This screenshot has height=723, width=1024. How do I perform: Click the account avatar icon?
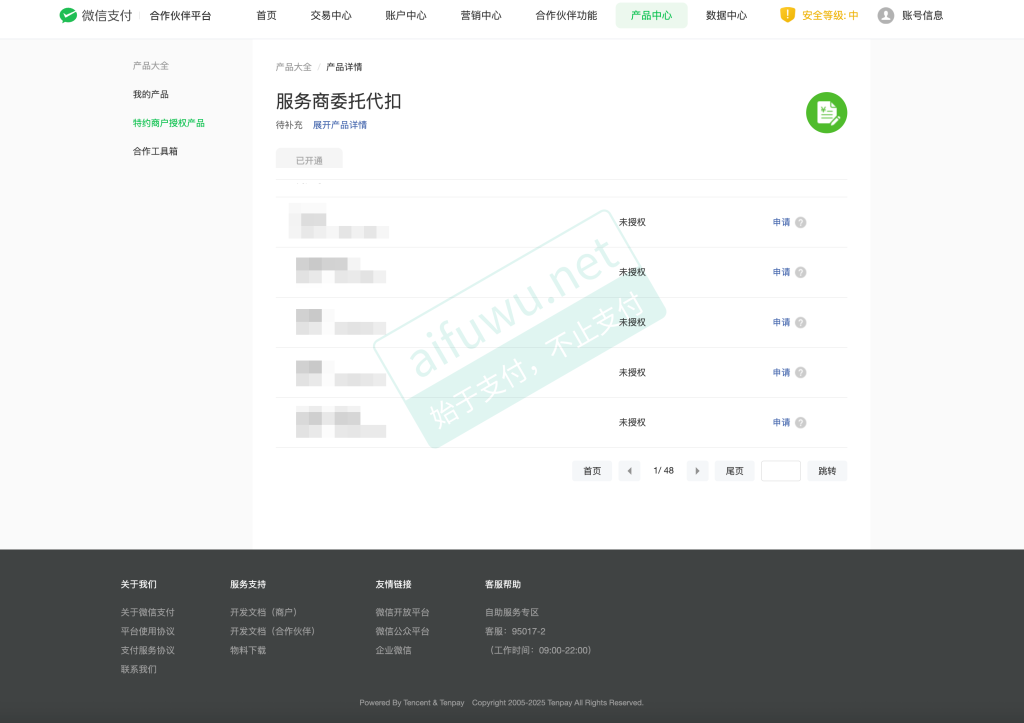tap(886, 16)
